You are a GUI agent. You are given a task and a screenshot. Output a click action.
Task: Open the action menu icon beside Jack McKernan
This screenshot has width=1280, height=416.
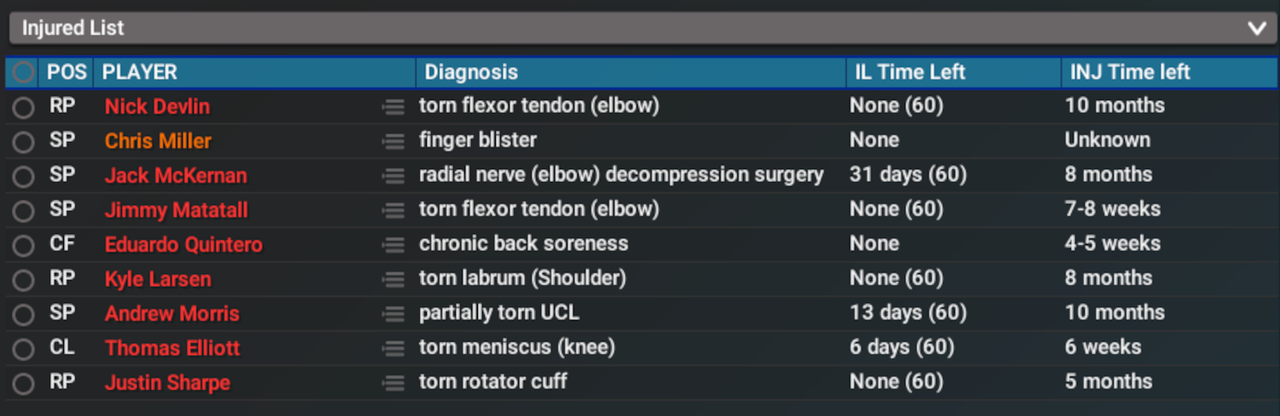393,176
